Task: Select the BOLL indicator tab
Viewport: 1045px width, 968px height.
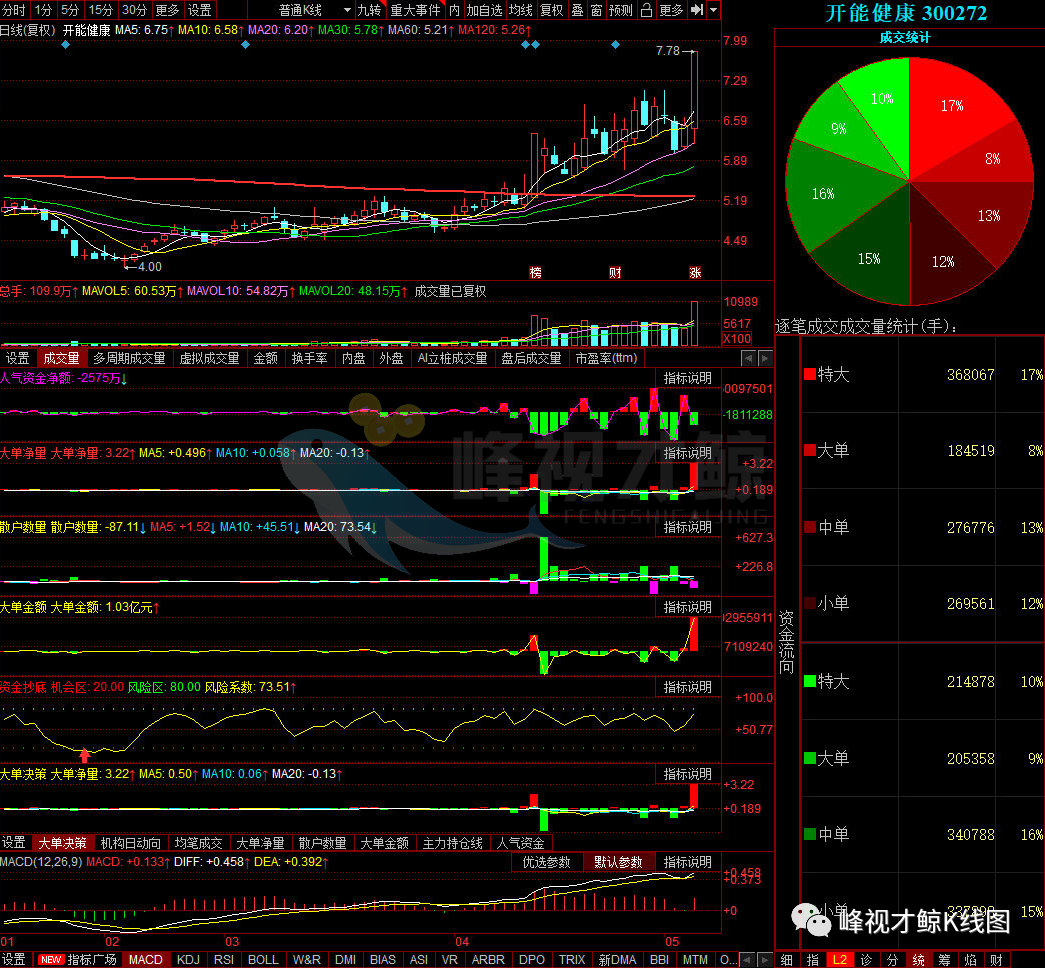Action: click(x=263, y=959)
